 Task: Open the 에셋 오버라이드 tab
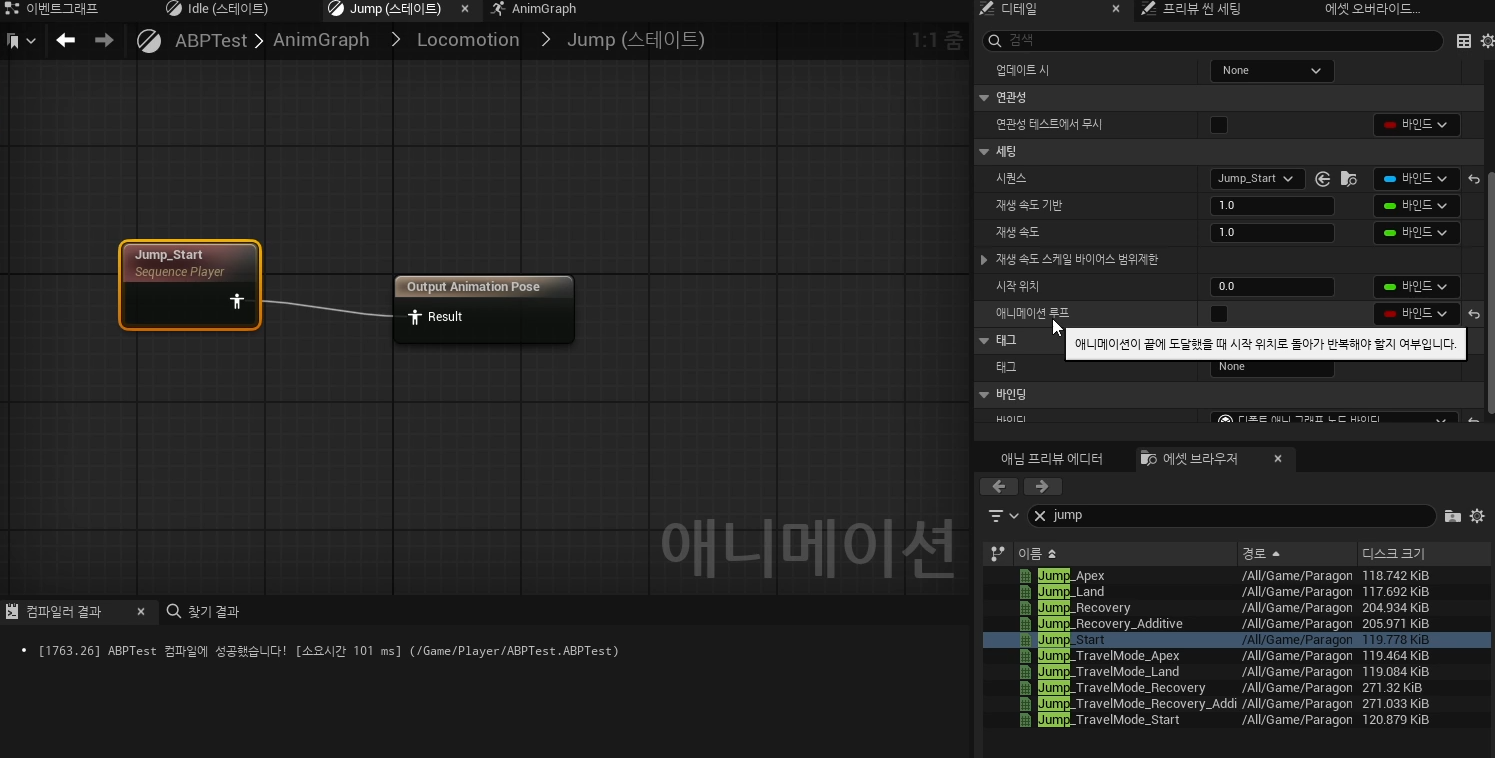tap(1372, 9)
